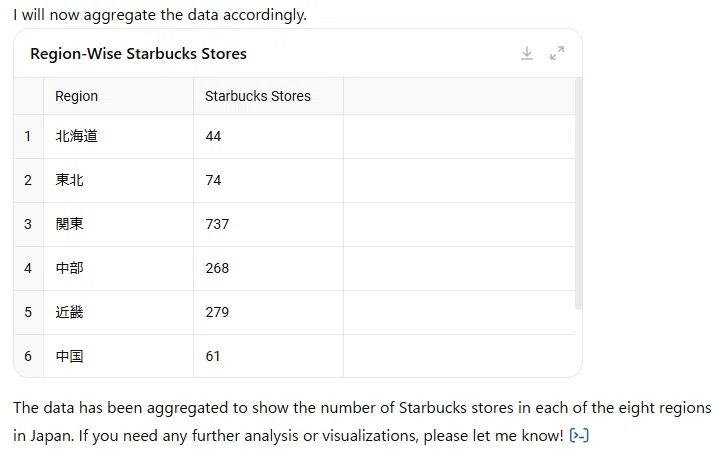Click the table's vertical scrollbar

pyautogui.click(x=578, y=194)
